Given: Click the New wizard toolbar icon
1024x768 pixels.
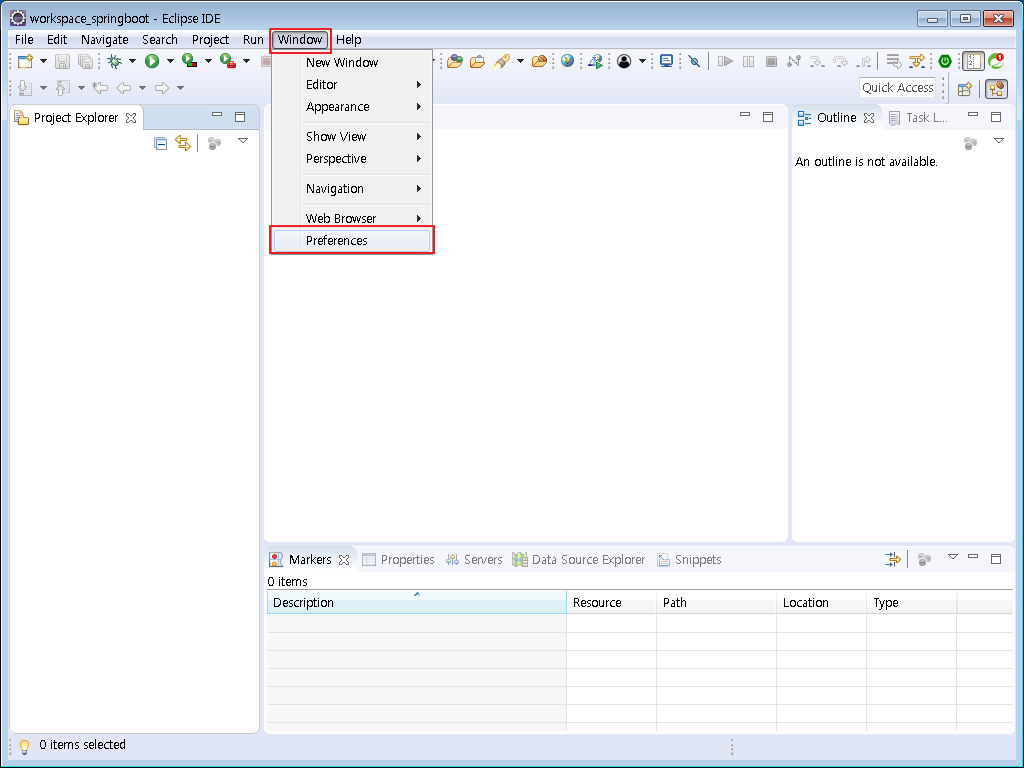Looking at the screenshot, I should click(25, 61).
